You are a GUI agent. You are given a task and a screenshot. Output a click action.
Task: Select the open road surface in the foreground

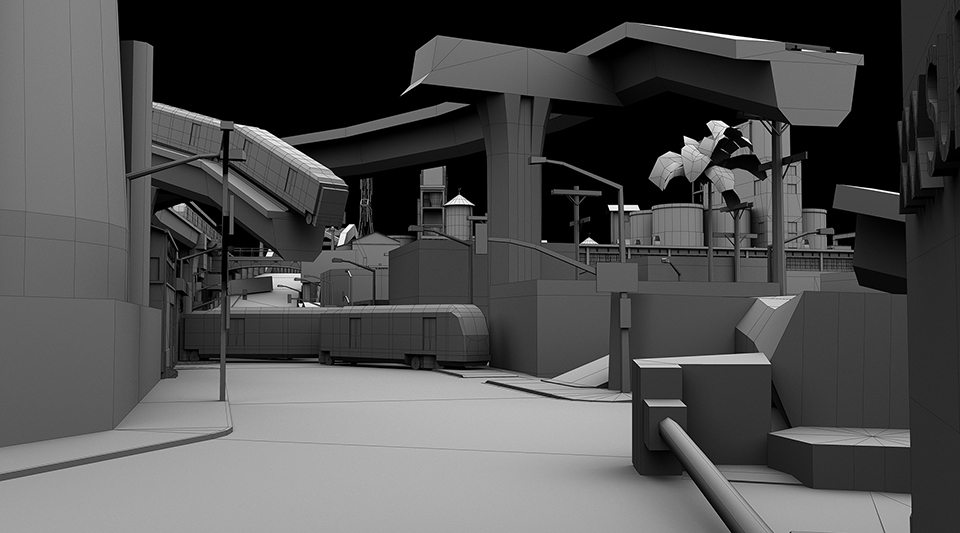point(400,450)
